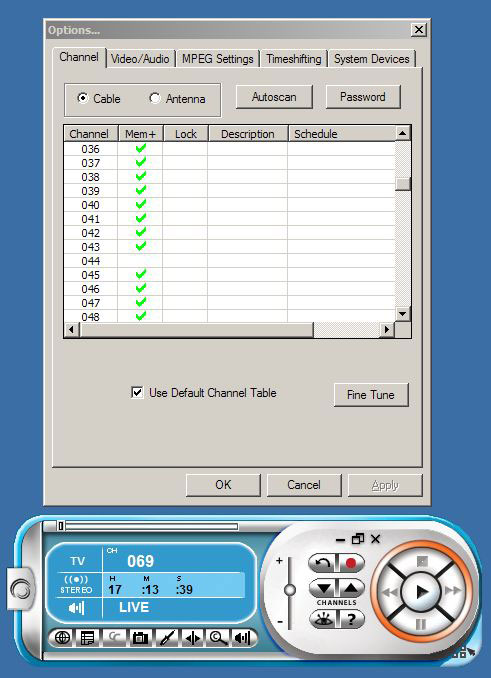The width and height of the screenshot is (491, 678).
Task: Click the channel list scroll up arrow
Action: [x=402, y=133]
